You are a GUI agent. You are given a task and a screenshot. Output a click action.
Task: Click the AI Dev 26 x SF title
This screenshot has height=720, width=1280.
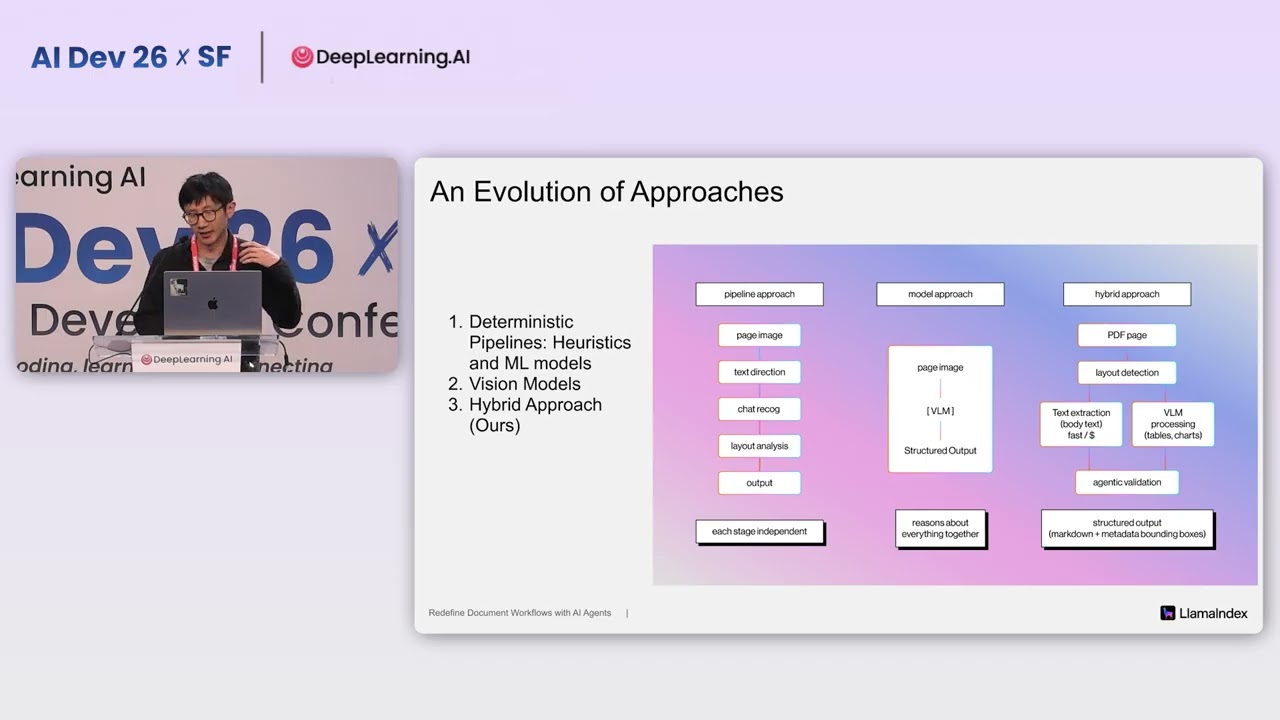click(131, 57)
